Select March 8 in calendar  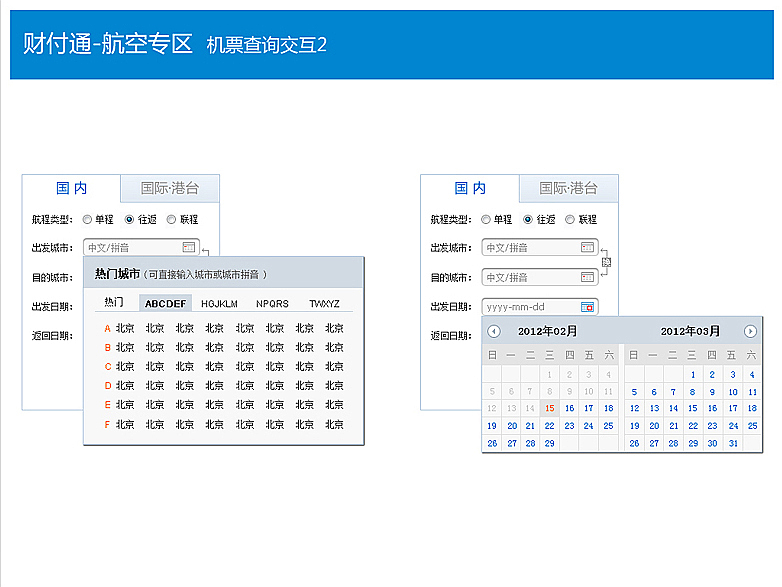tap(693, 392)
